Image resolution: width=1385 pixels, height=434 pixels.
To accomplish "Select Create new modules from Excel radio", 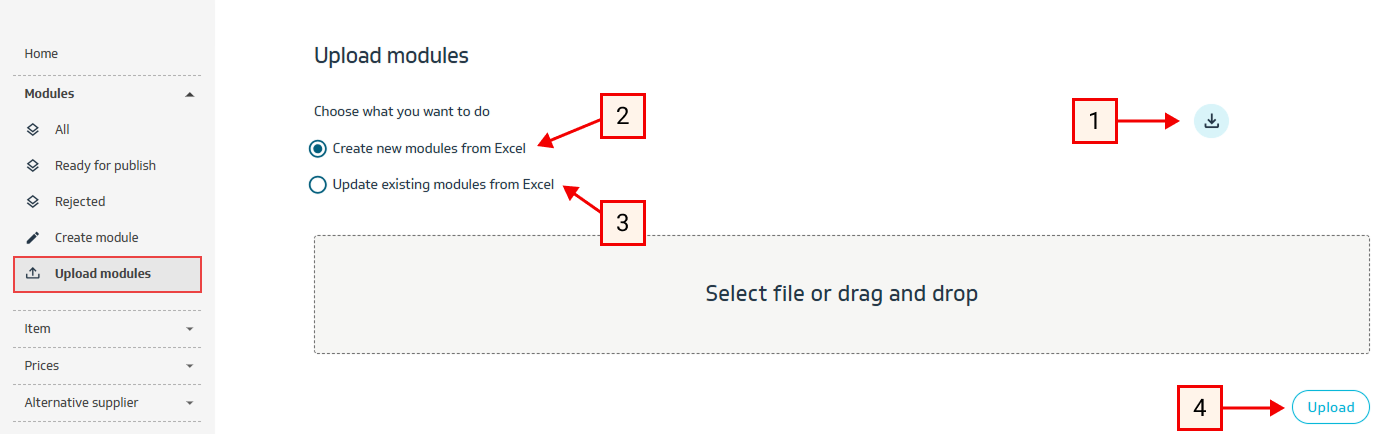I will pos(318,149).
